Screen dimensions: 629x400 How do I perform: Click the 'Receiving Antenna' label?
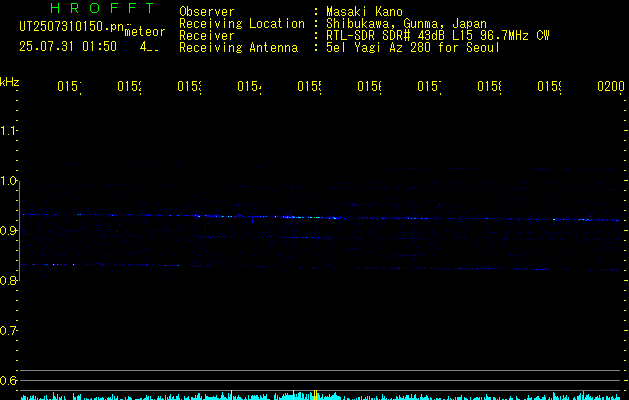(238, 48)
